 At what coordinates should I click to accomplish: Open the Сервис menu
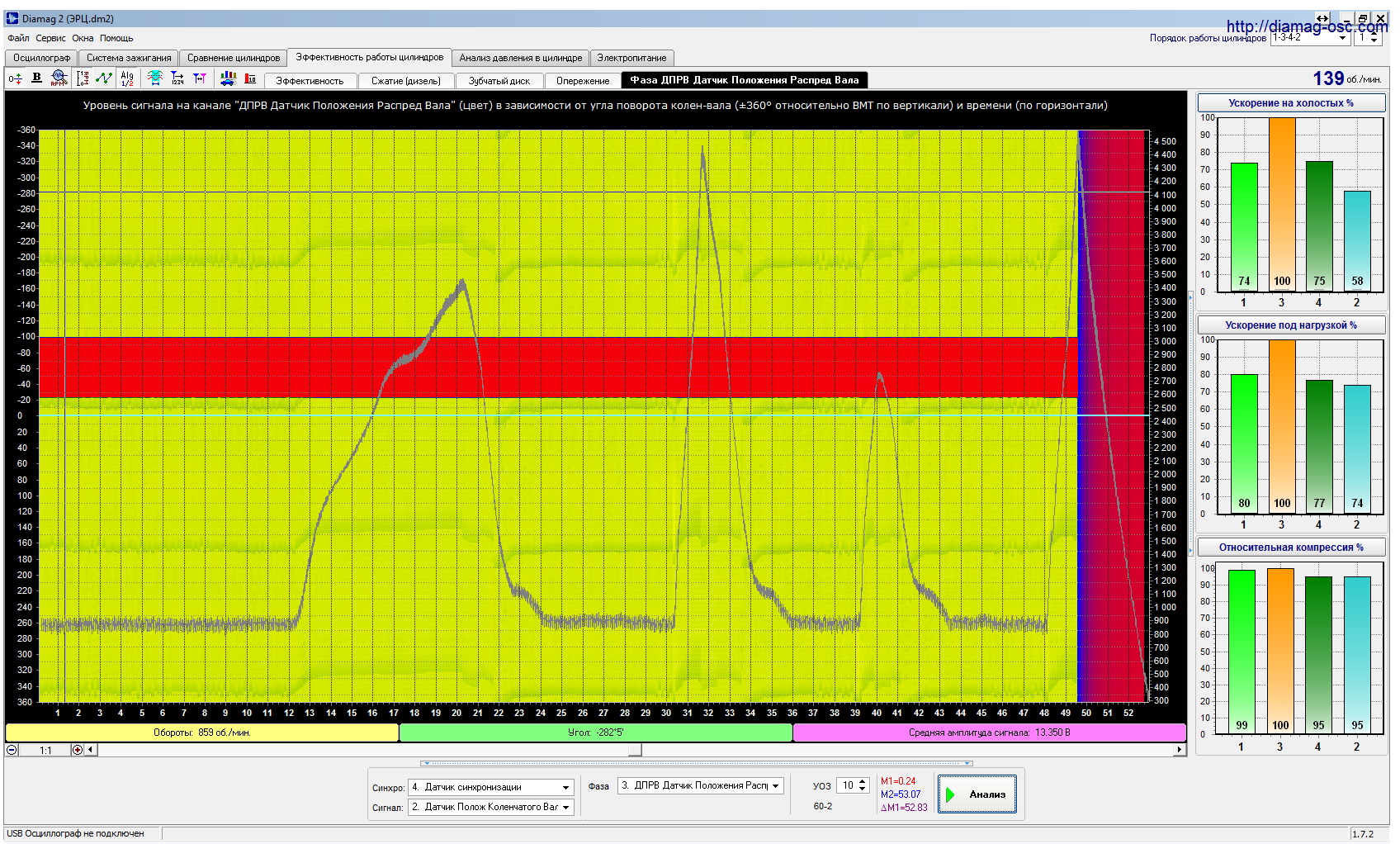(50, 38)
